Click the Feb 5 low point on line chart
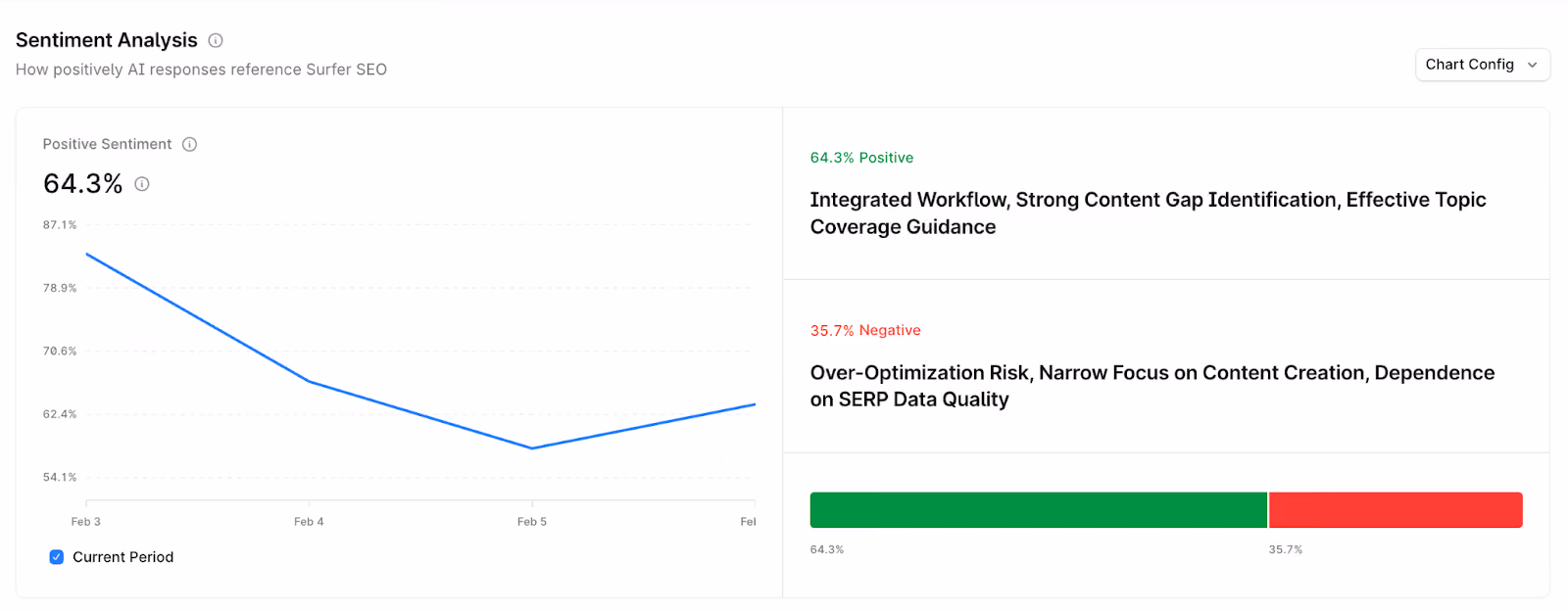Image resolution: width=1568 pixels, height=612 pixels. 532,448
